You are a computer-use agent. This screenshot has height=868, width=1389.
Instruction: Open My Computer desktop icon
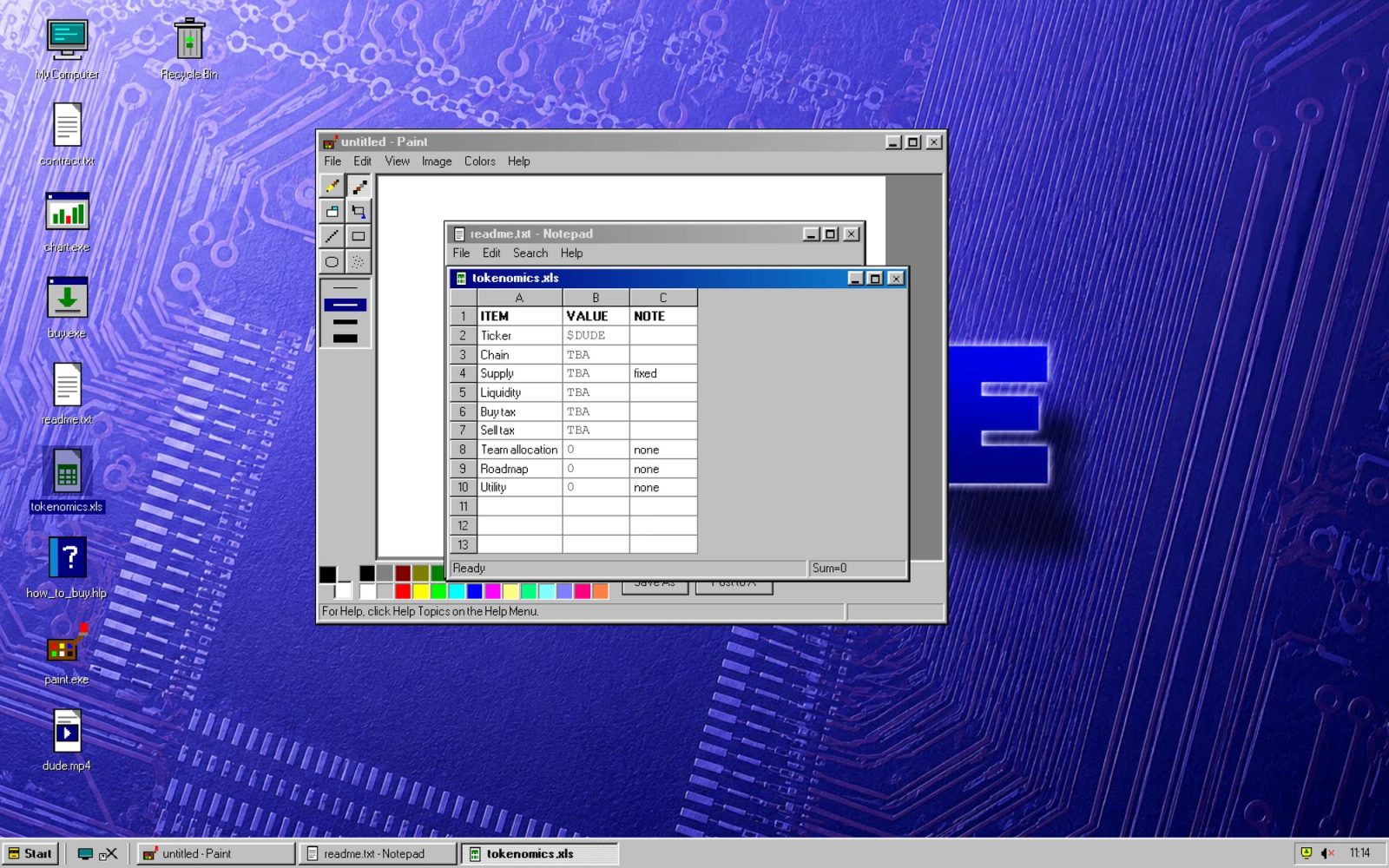67,50
